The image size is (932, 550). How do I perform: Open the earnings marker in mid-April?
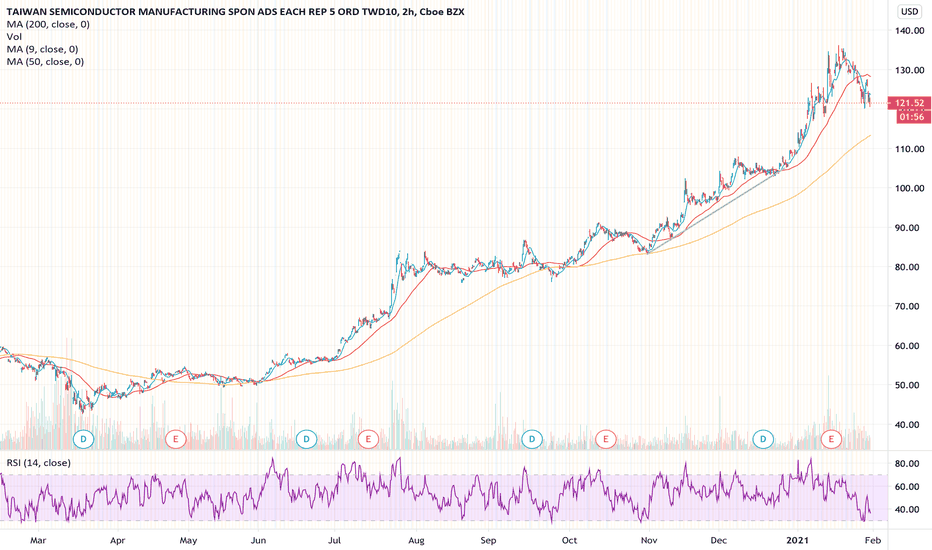tap(175, 439)
